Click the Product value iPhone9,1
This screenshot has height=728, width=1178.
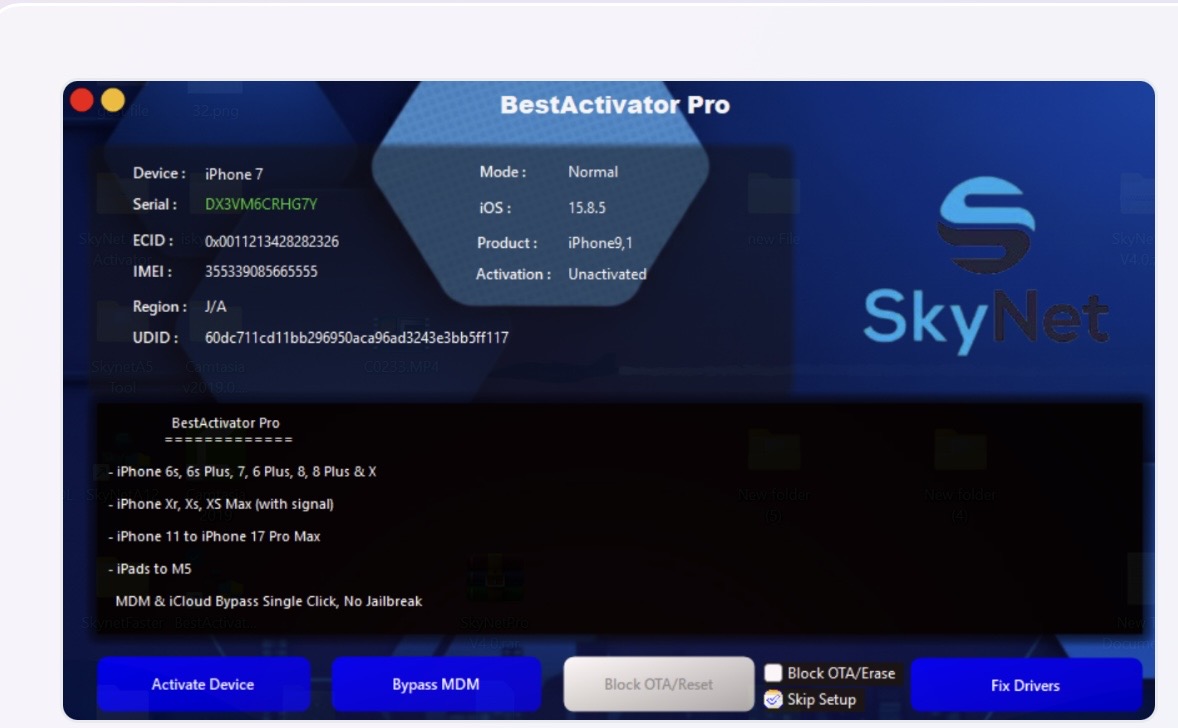coord(600,243)
